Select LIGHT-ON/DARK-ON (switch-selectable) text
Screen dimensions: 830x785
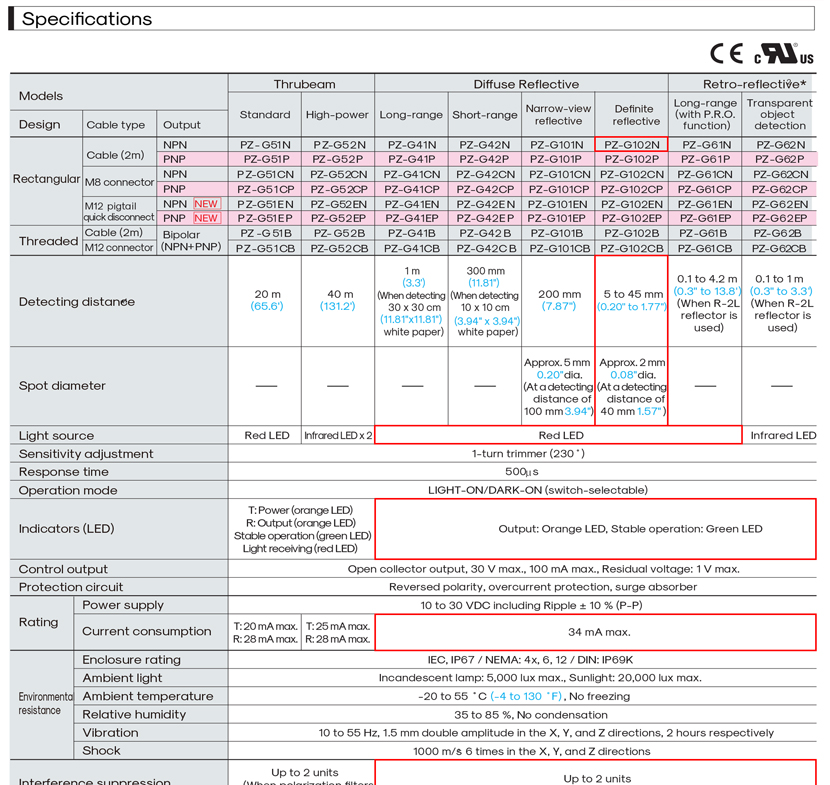point(538,490)
